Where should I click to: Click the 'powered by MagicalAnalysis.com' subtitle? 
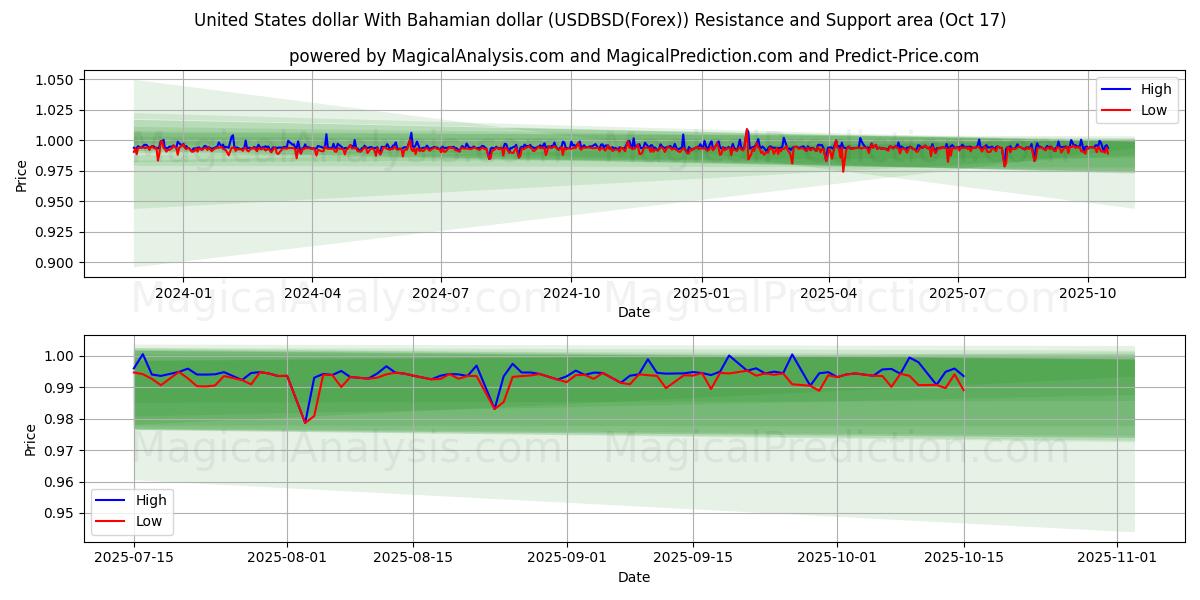pos(634,56)
